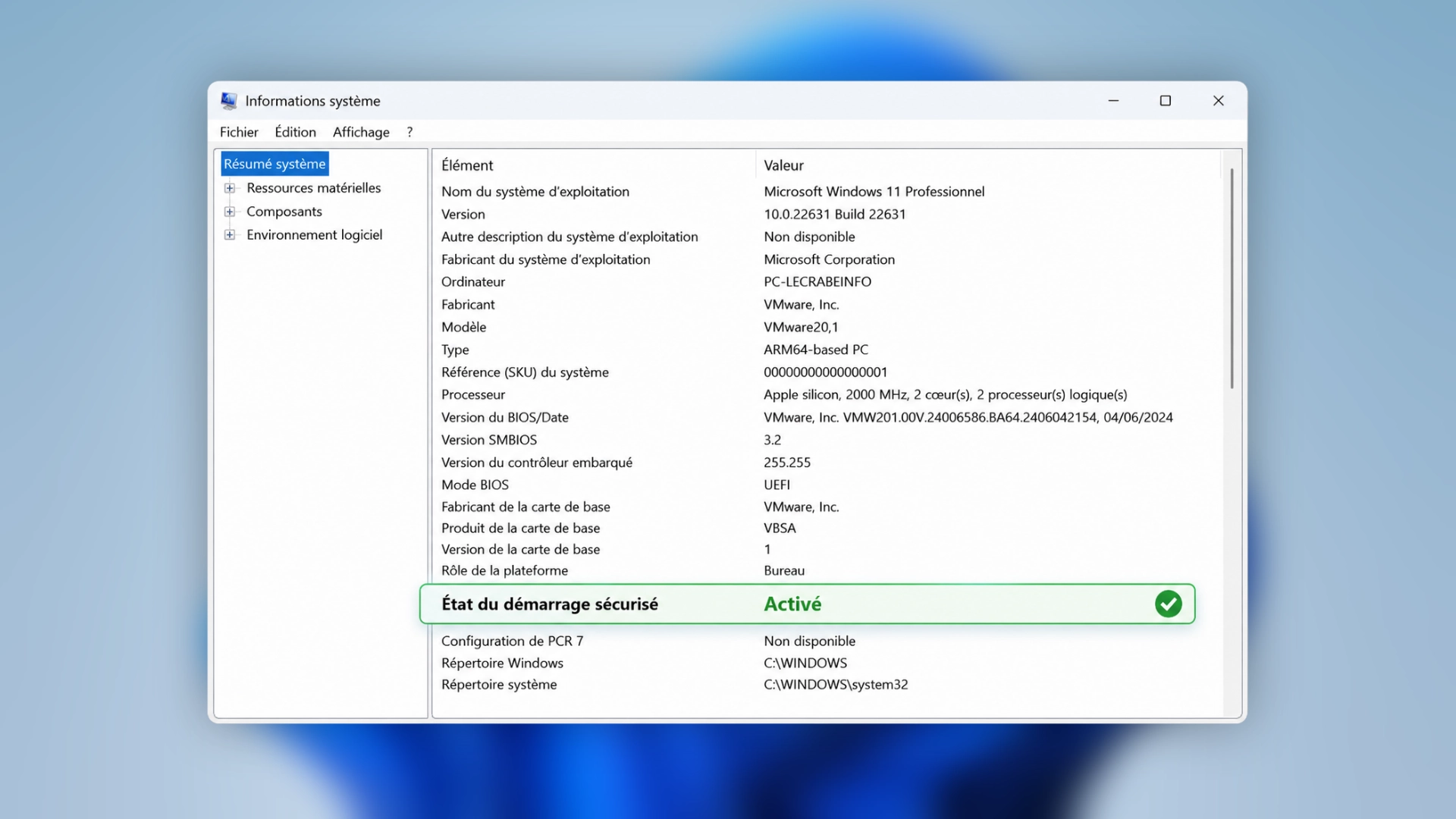Click value PC-LECRABEINFO
This screenshot has width=1456, height=819.
(x=817, y=282)
